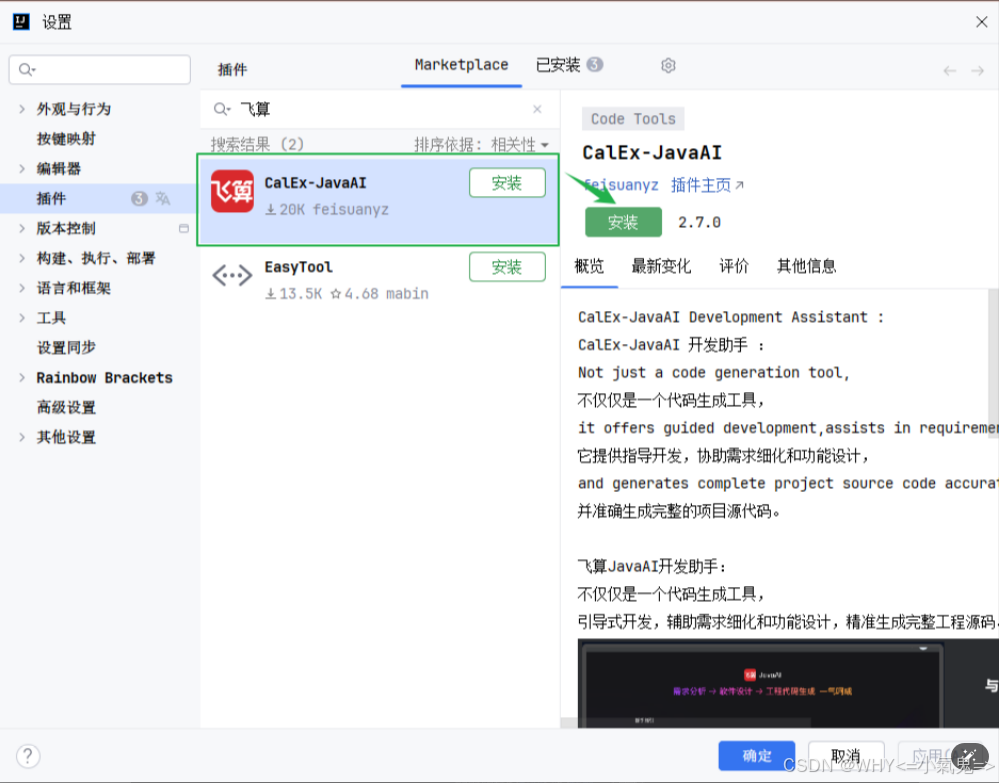Expand the 版本控制 tree node
This screenshot has height=783, width=999.
(x=22, y=228)
